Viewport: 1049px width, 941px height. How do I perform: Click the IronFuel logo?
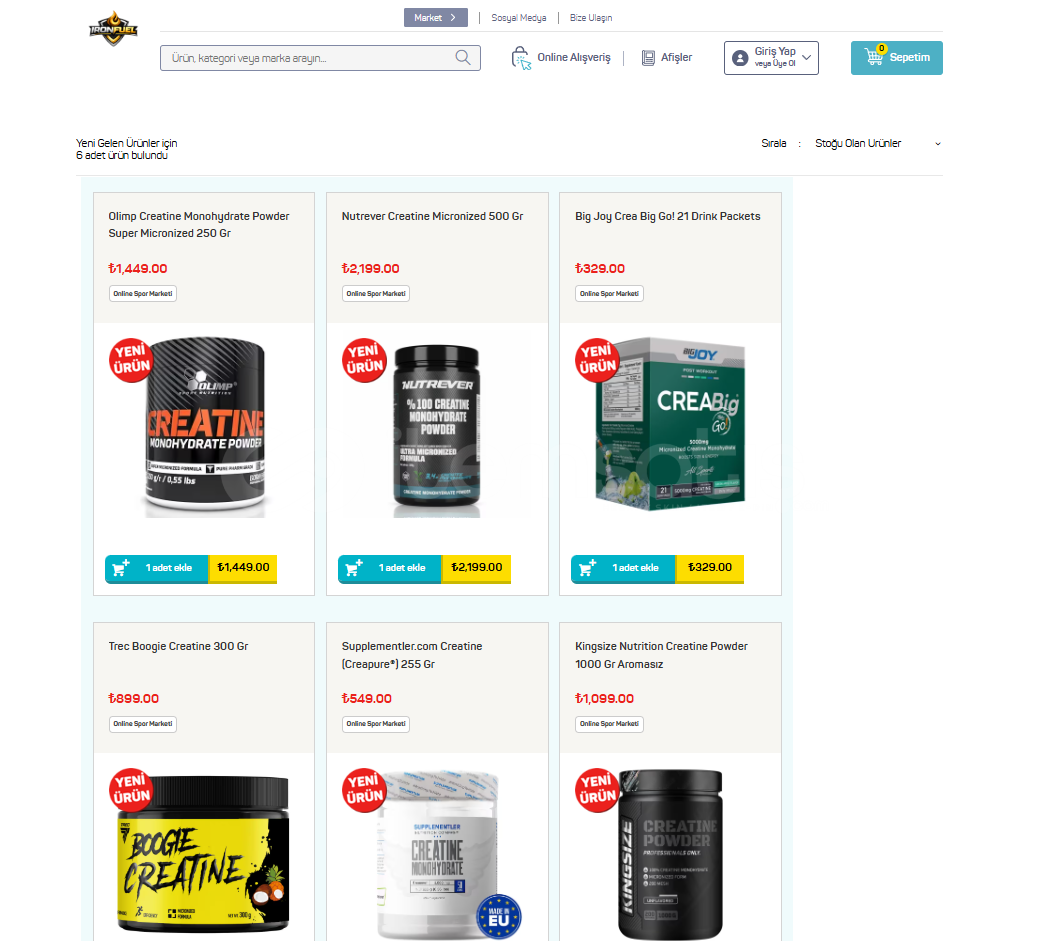point(114,29)
